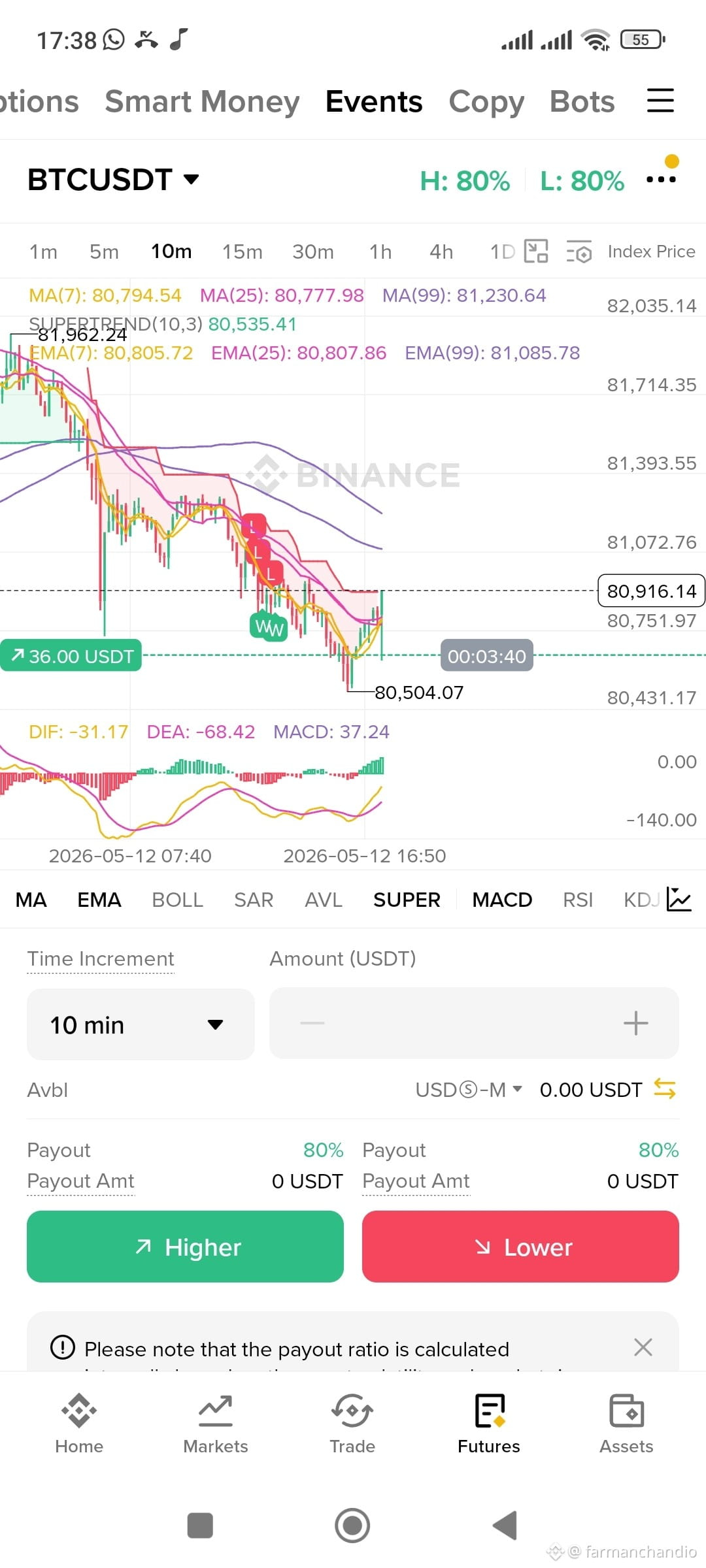Tap Android back navigation button
Image resolution: width=706 pixels, height=1568 pixels.
505,1526
